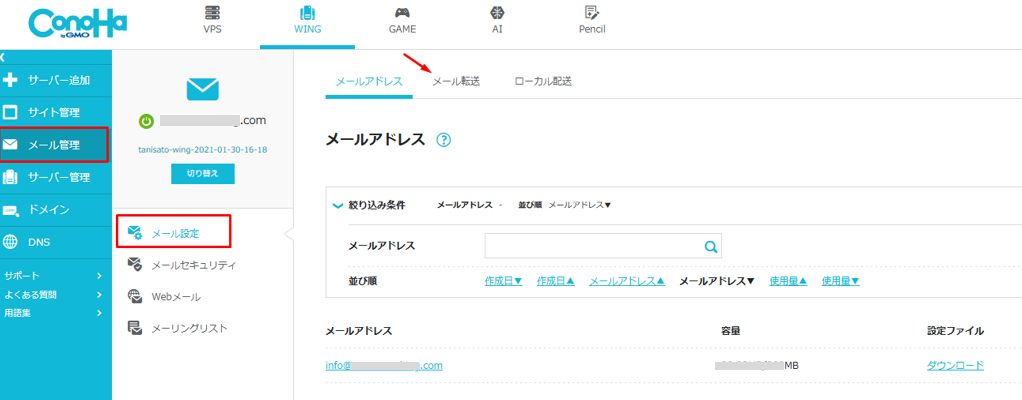Select the GAME controller icon
This screenshot has height=400, width=1022.
(402, 14)
